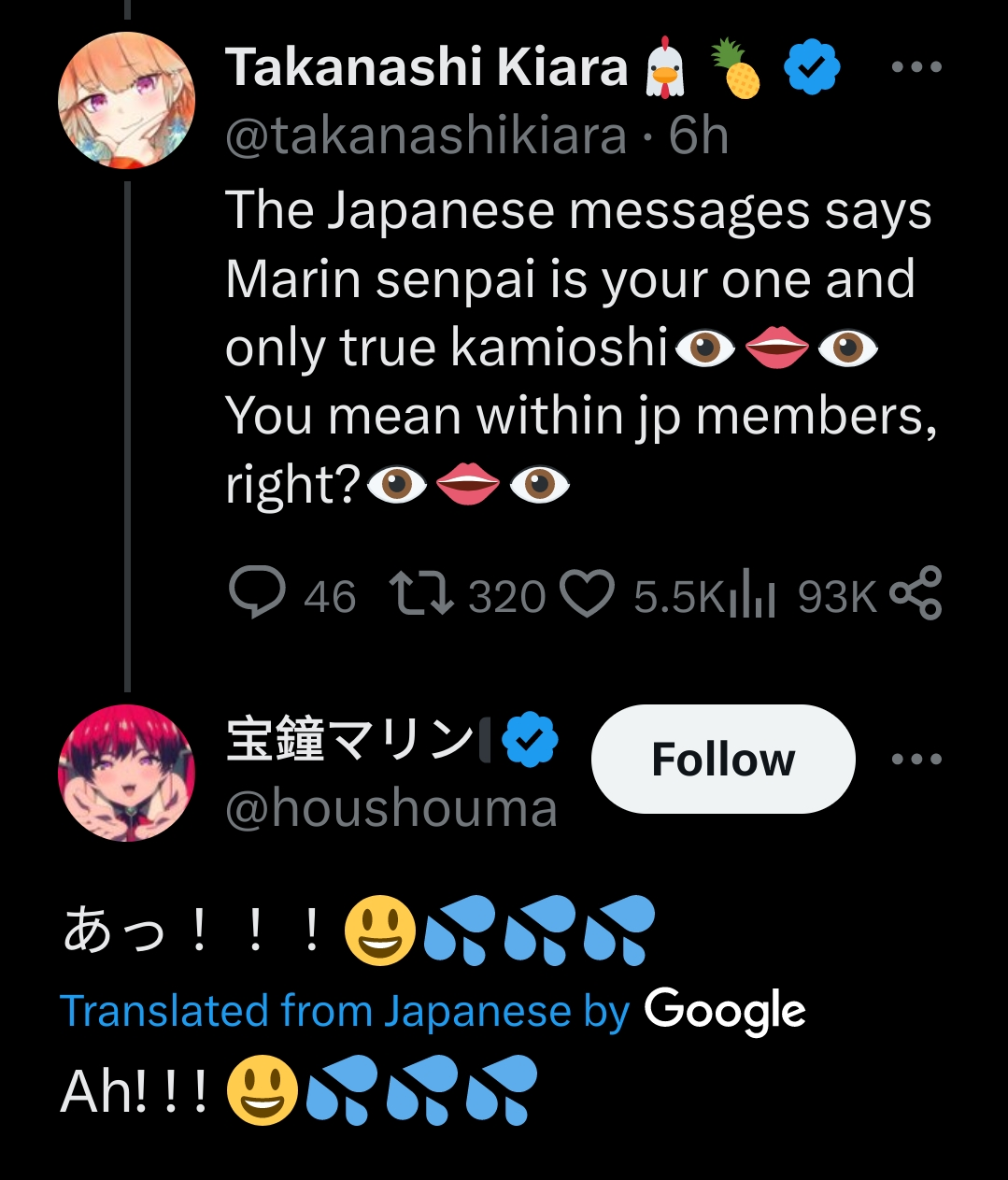Tap the repost icon on Kiara's tweet
The width and height of the screenshot is (1008, 1180).
tap(420, 595)
